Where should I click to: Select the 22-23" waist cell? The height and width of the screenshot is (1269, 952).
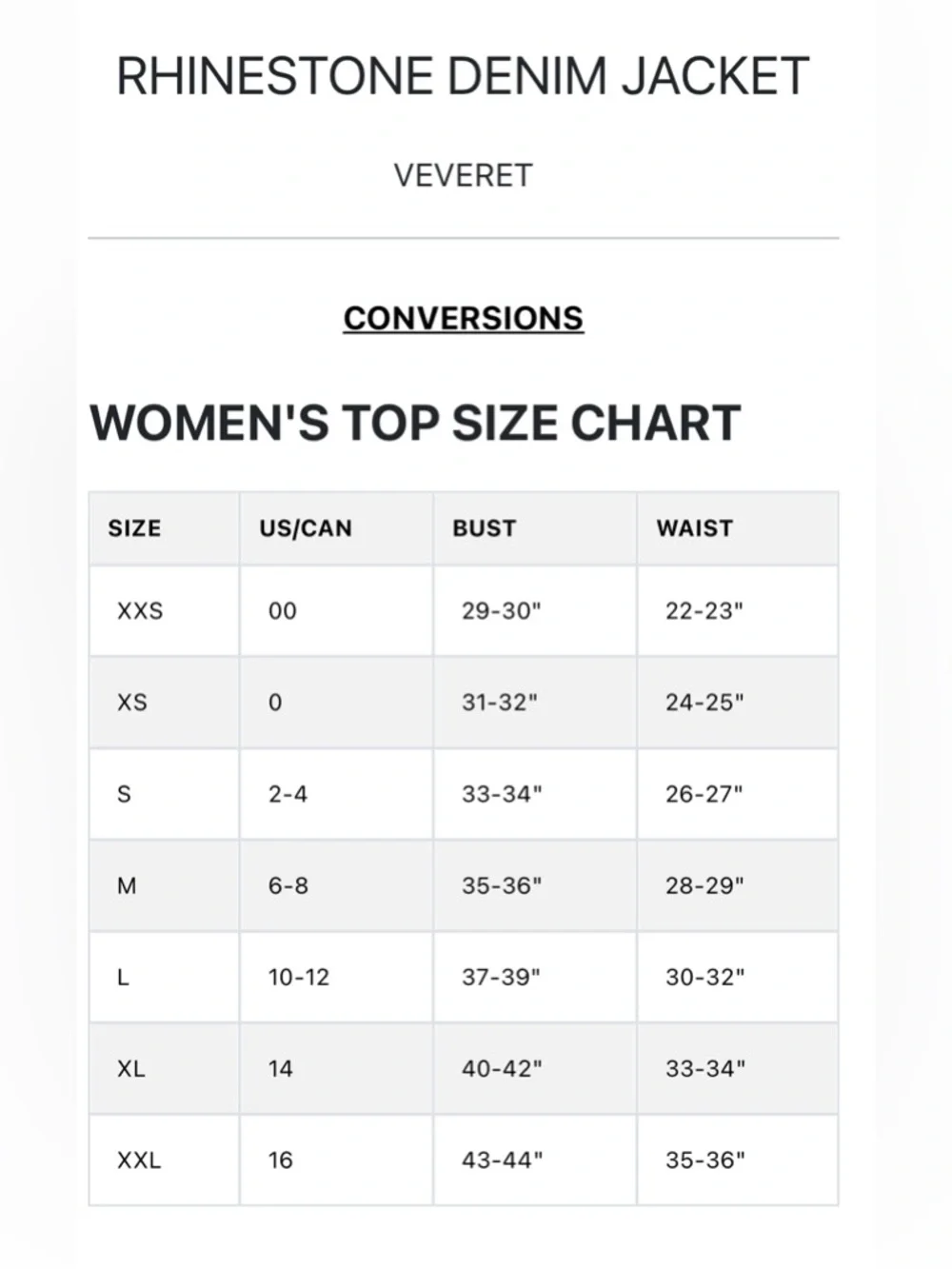coord(738,610)
